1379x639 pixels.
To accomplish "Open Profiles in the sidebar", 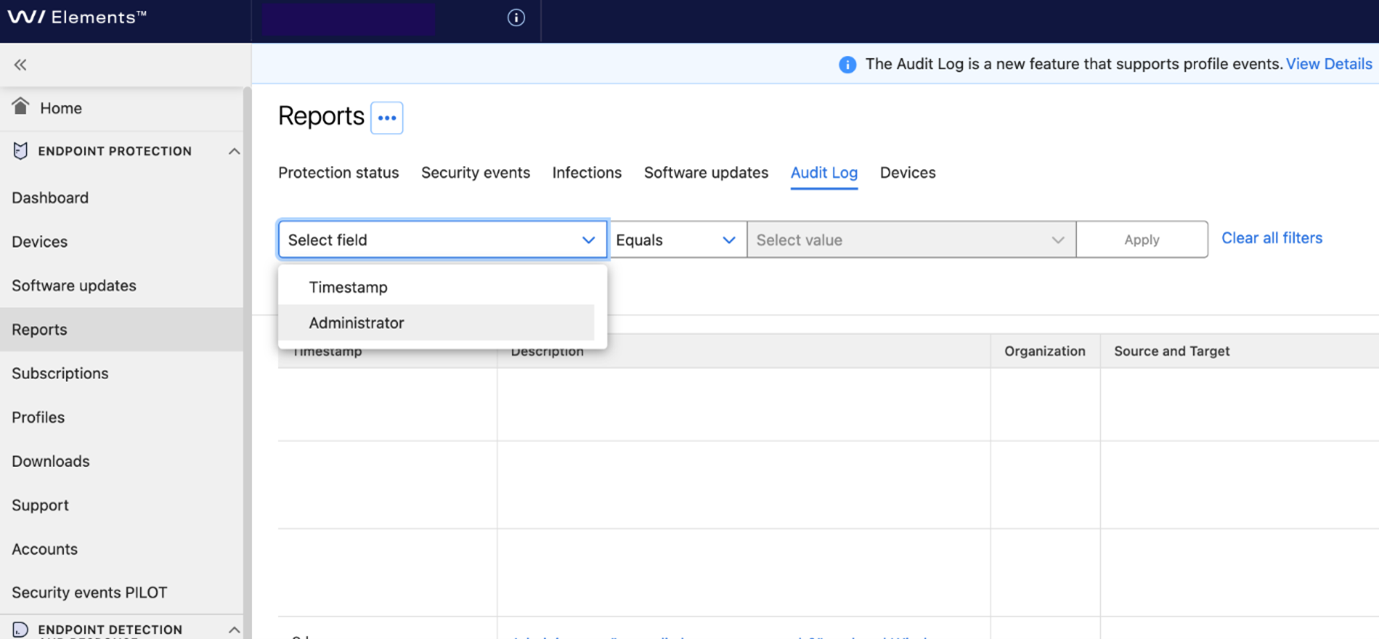I will 122,418.
